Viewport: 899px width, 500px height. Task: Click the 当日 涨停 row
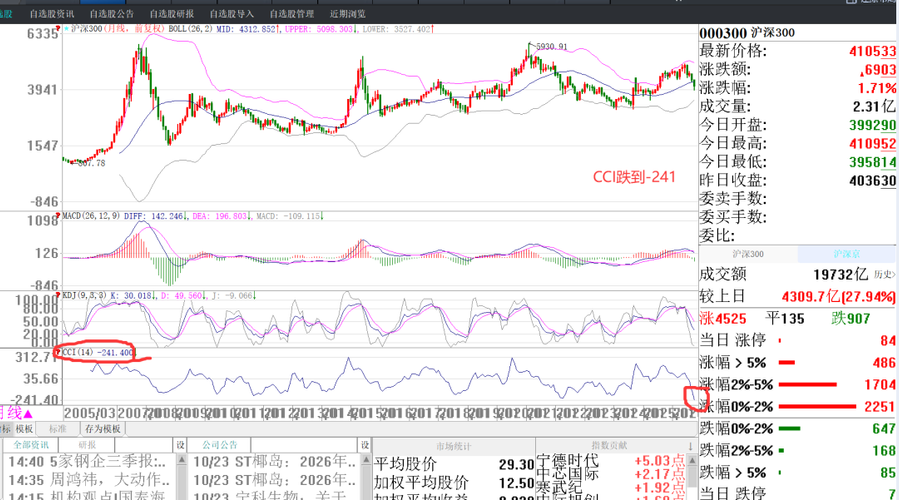(x=798, y=341)
